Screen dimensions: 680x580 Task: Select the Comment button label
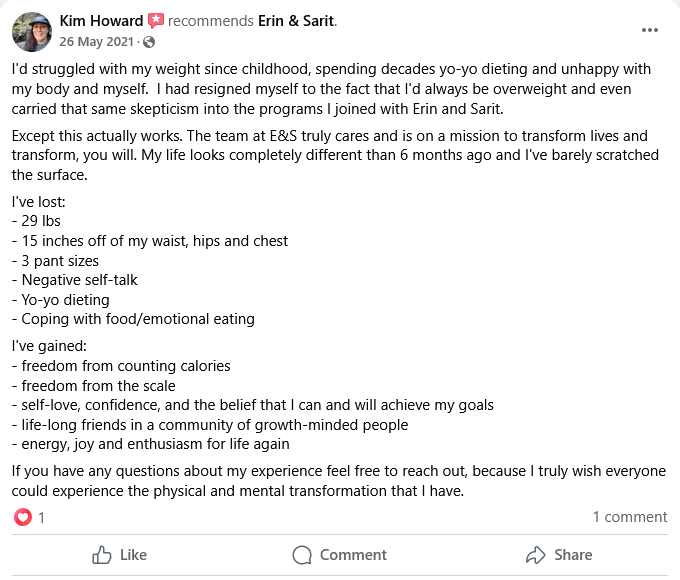click(x=353, y=555)
